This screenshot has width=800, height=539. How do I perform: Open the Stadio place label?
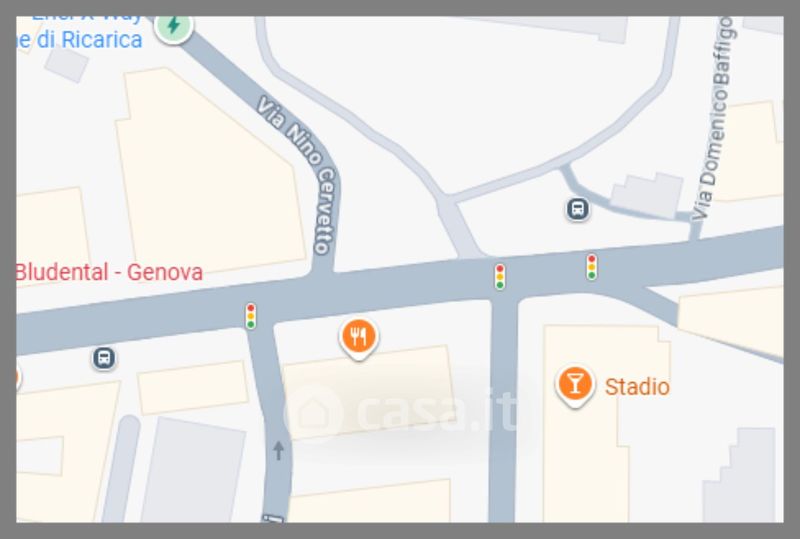click(x=637, y=387)
